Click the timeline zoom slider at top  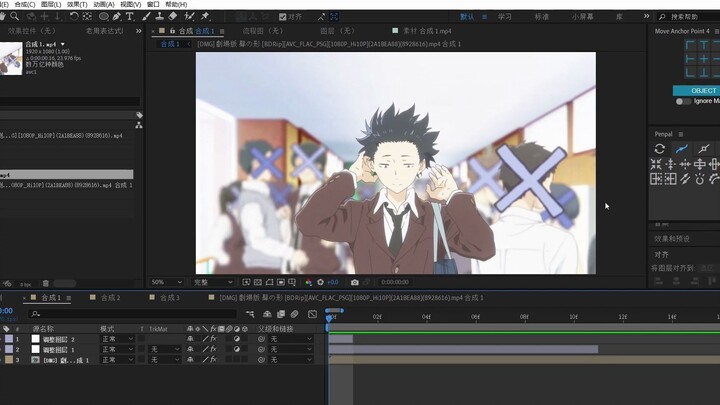point(335,310)
